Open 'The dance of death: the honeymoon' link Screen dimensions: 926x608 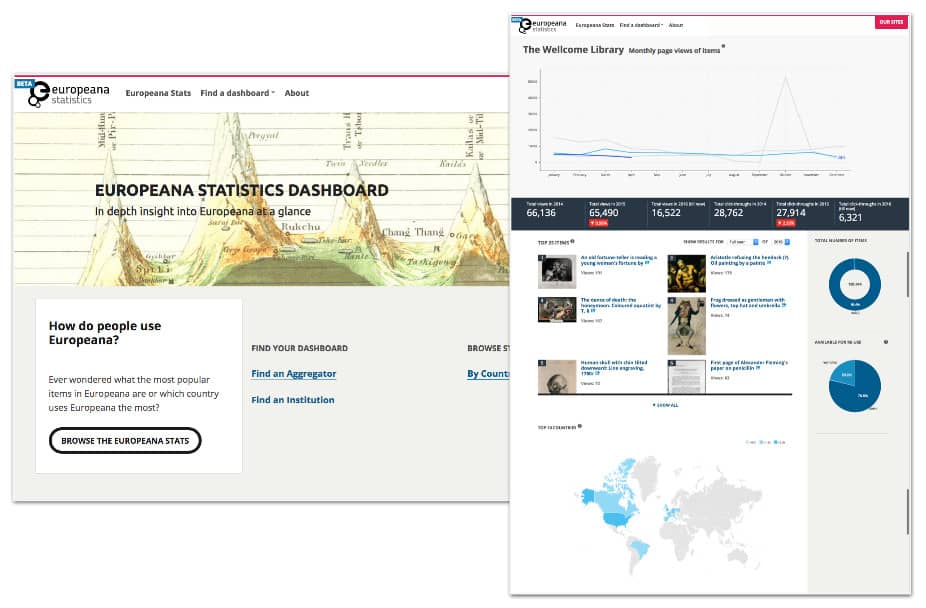coord(620,305)
